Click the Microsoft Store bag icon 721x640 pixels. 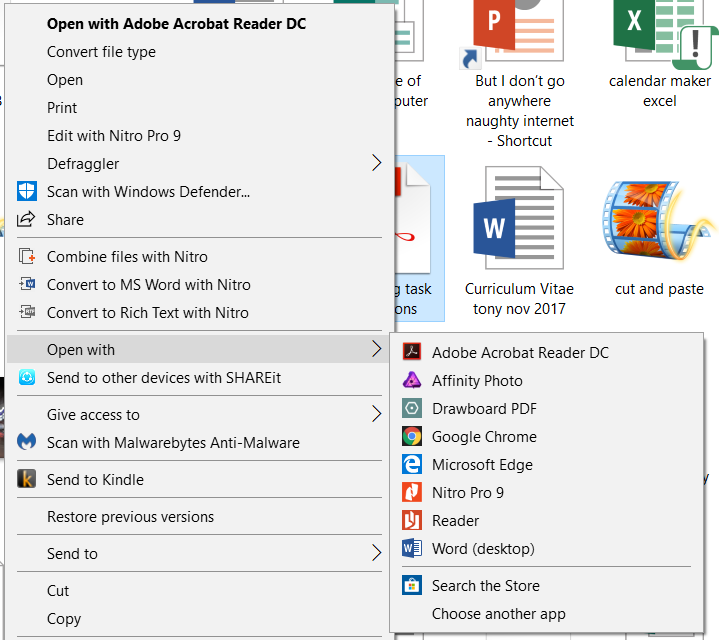(412, 585)
